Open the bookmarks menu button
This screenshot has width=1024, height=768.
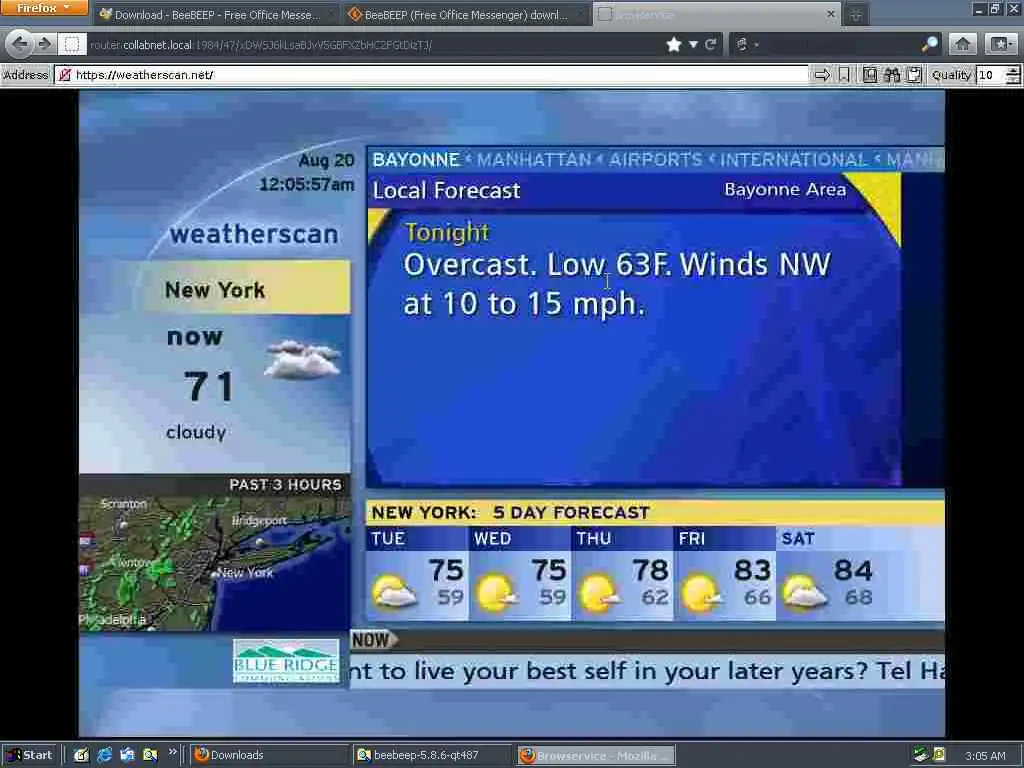[x=1000, y=44]
